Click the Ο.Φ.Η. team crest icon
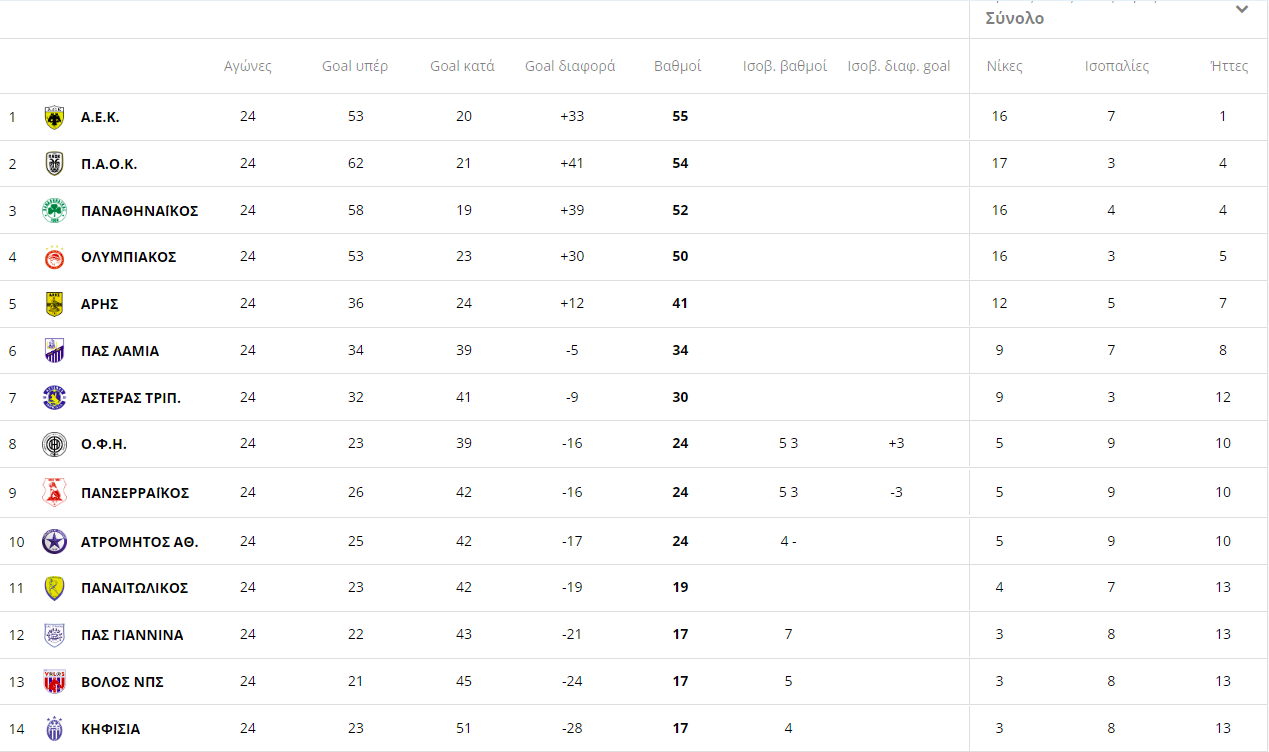The height and width of the screenshot is (752, 1269). (x=55, y=444)
